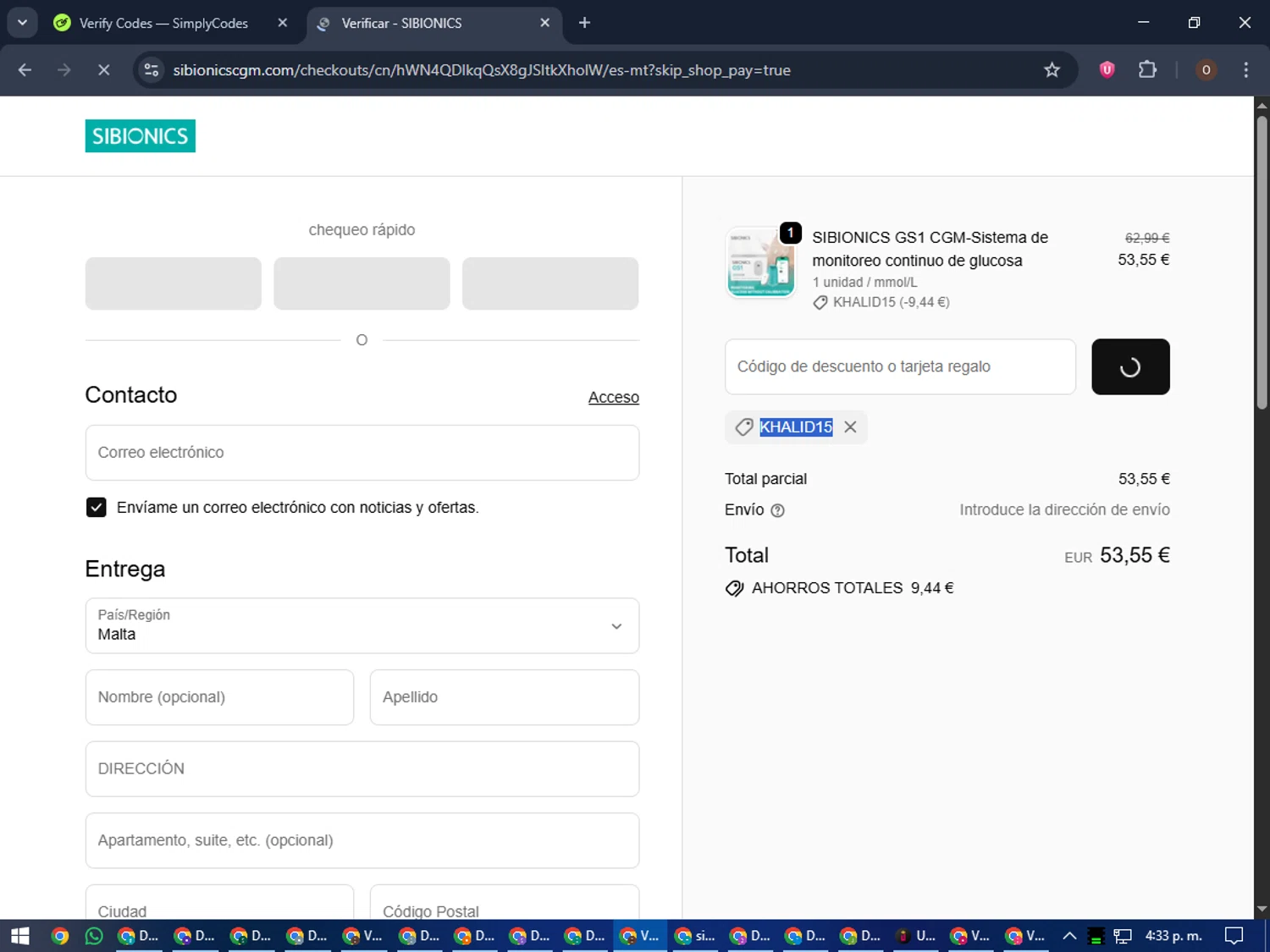Open the Windows Start menu
1270x952 pixels.
point(20,936)
